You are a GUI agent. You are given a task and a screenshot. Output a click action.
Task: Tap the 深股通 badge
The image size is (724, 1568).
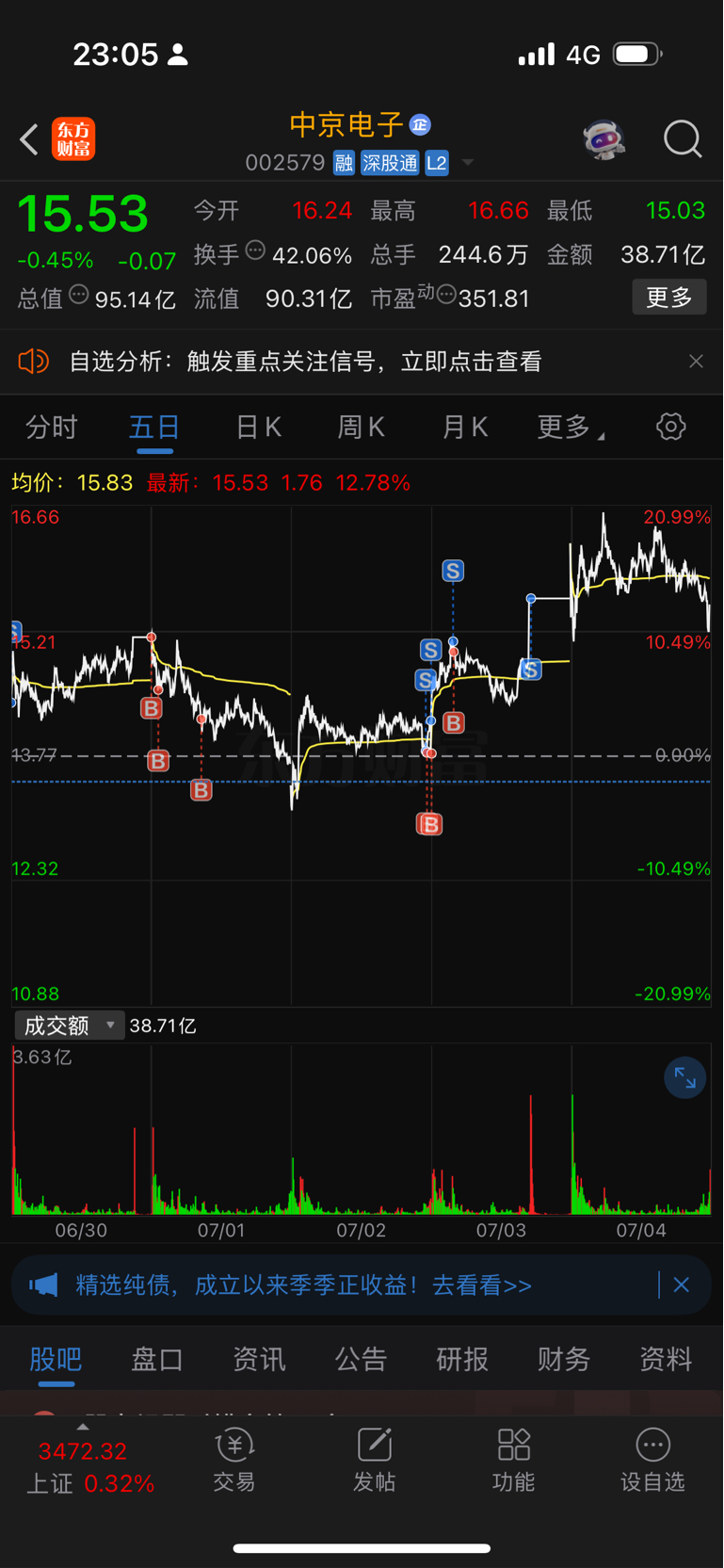coord(390,163)
